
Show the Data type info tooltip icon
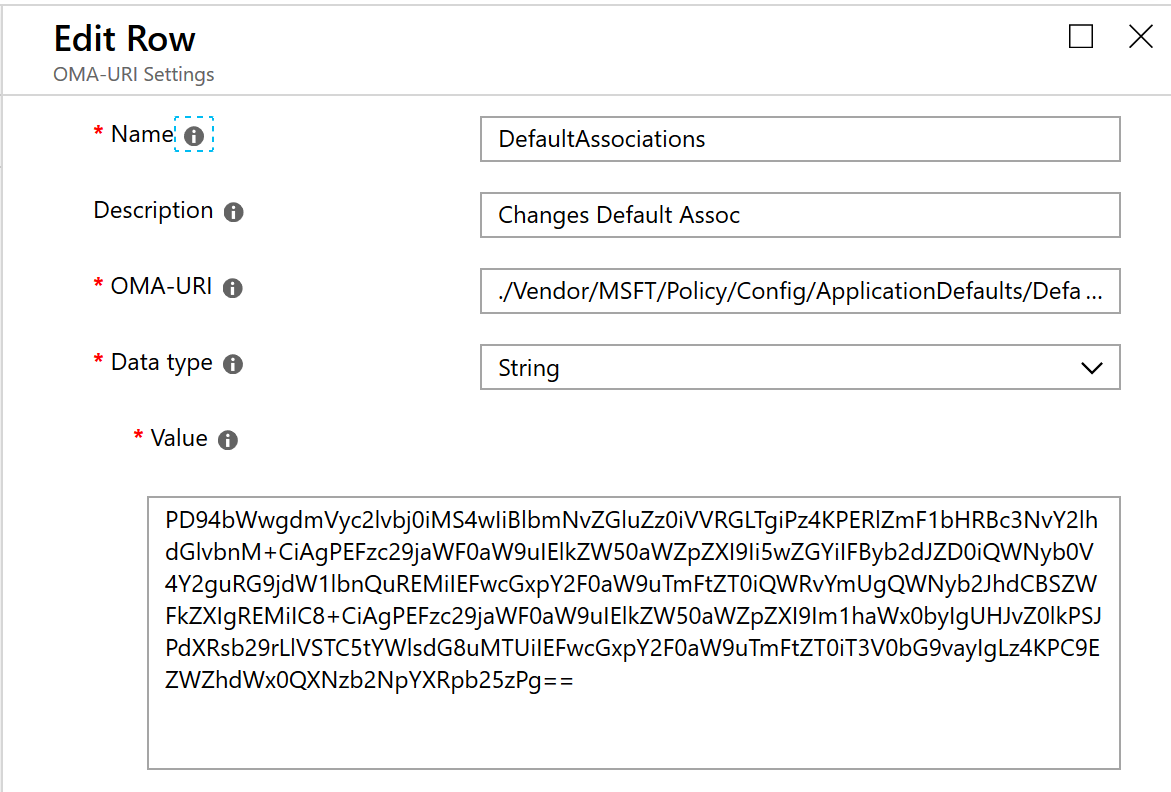[233, 364]
